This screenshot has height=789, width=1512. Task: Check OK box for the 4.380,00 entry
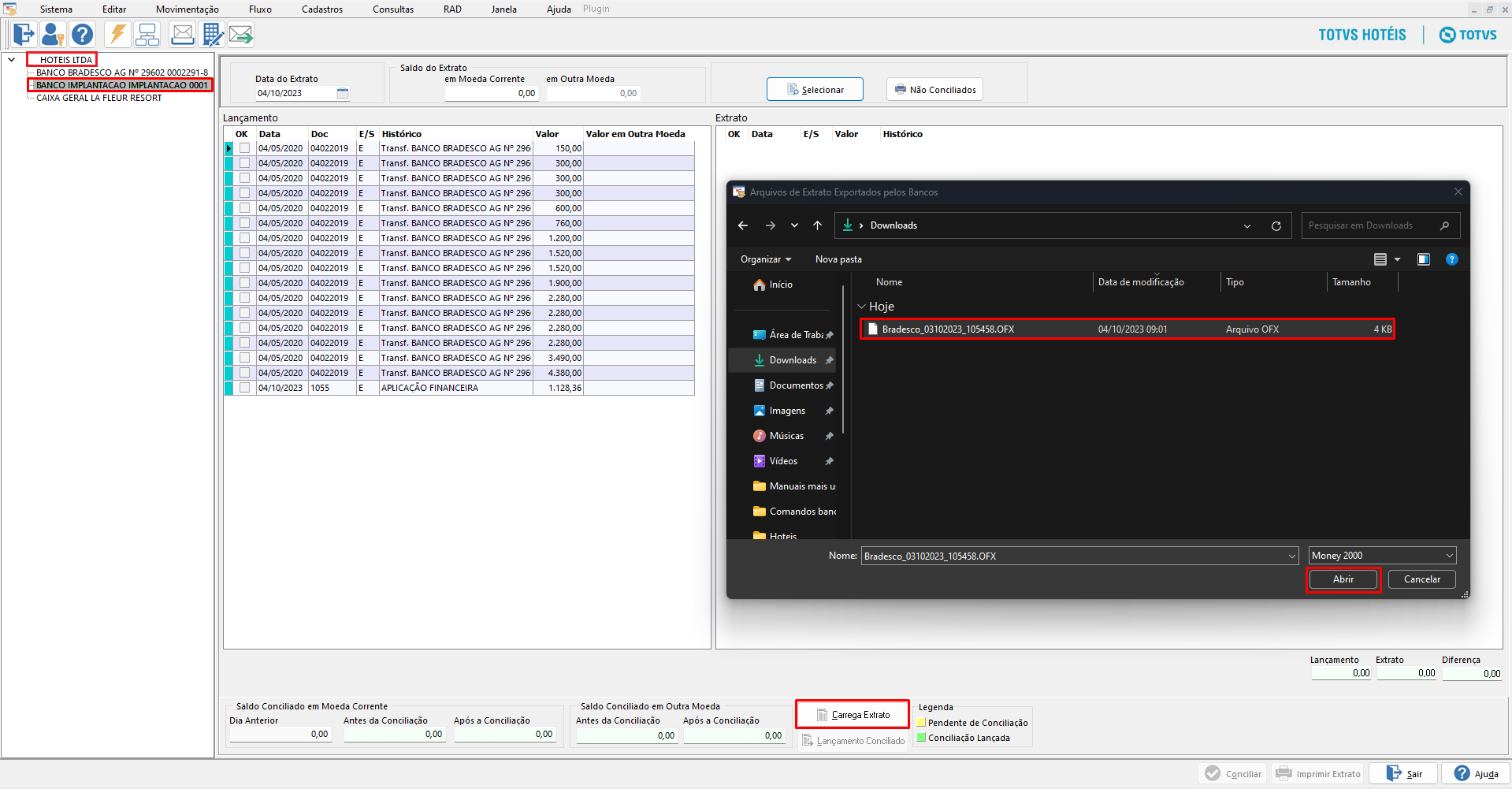pyautogui.click(x=245, y=373)
